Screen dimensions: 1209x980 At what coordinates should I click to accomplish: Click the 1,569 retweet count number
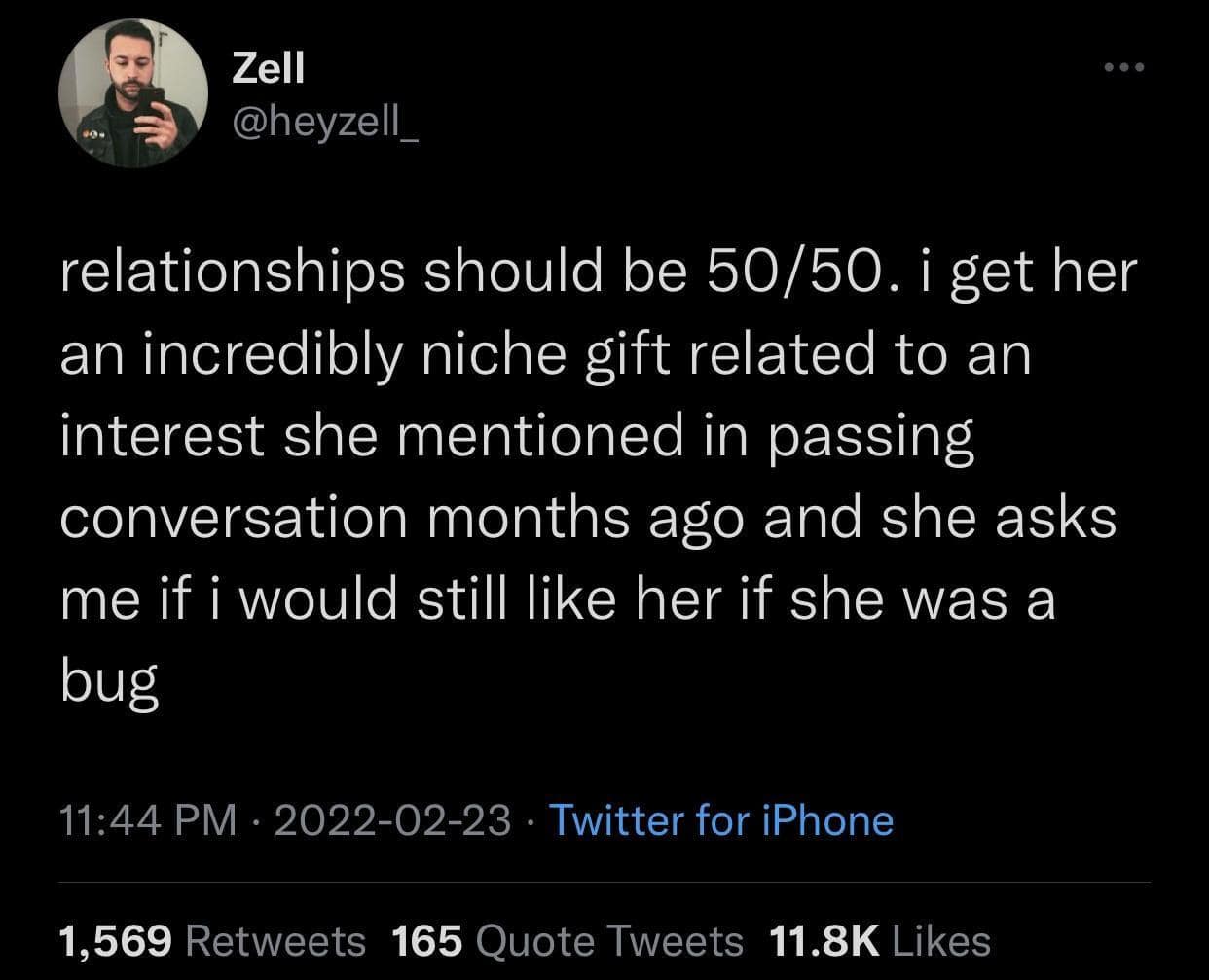(x=116, y=940)
